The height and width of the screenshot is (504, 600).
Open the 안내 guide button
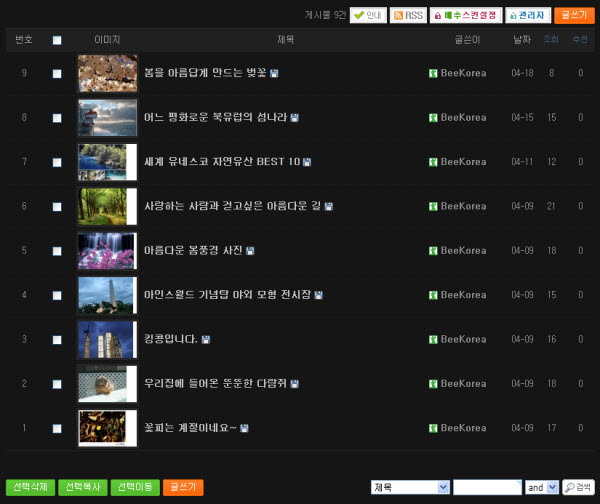click(x=368, y=15)
